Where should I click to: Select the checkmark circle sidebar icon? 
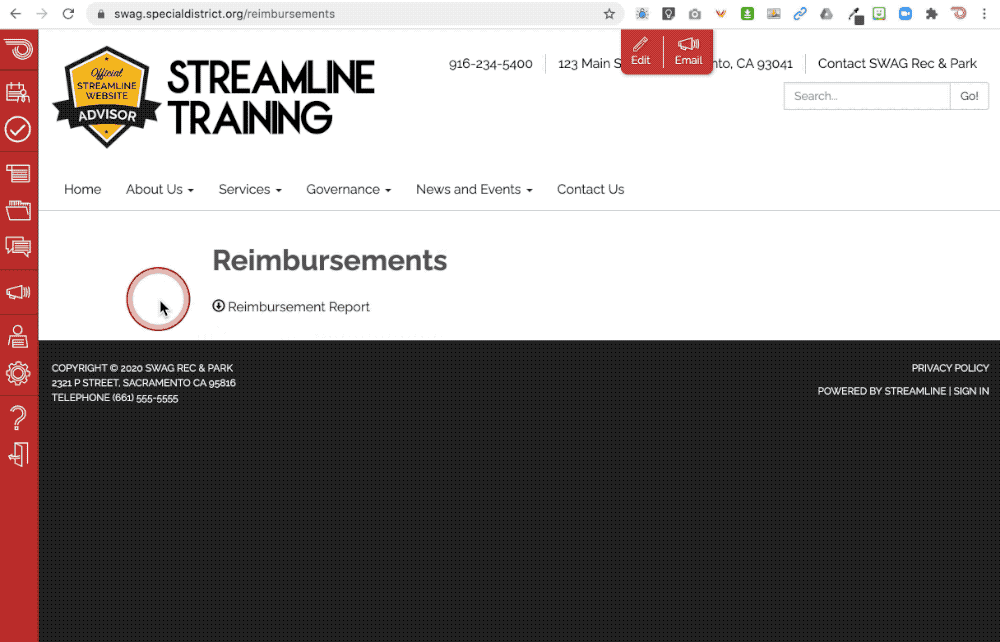[x=18, y=129]
